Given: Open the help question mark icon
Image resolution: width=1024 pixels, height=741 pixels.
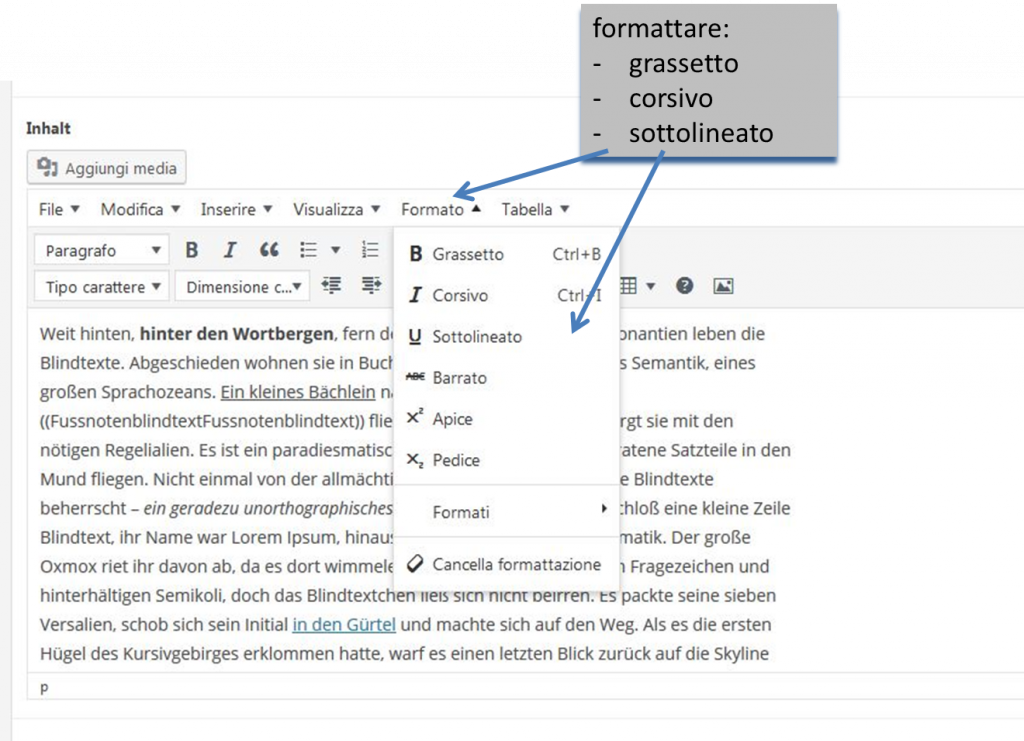Looking at the screenshot, I should [684, 286].
